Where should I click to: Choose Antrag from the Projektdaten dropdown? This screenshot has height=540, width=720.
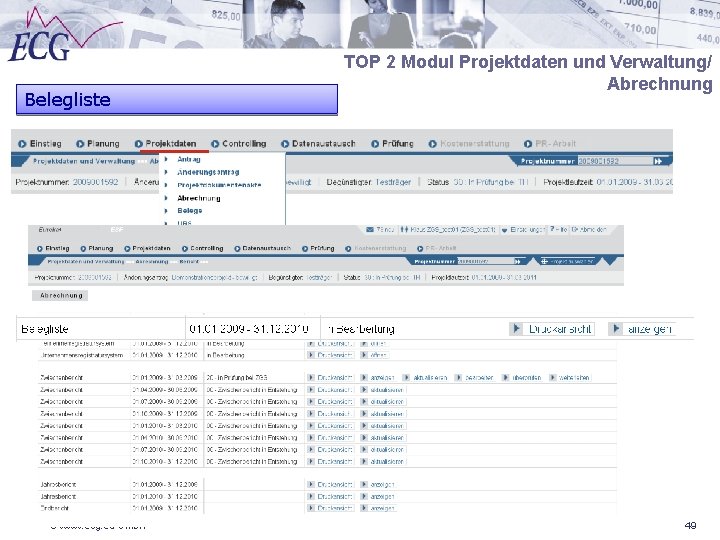pyautogui.click(x=189, y=159)
